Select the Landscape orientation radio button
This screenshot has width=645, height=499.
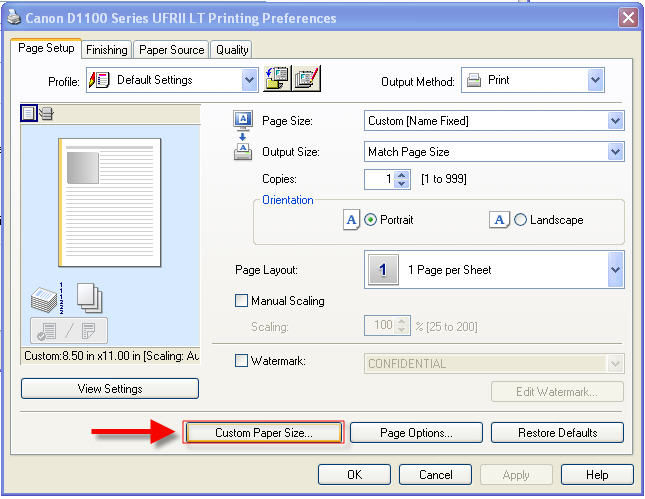(520, 220)
